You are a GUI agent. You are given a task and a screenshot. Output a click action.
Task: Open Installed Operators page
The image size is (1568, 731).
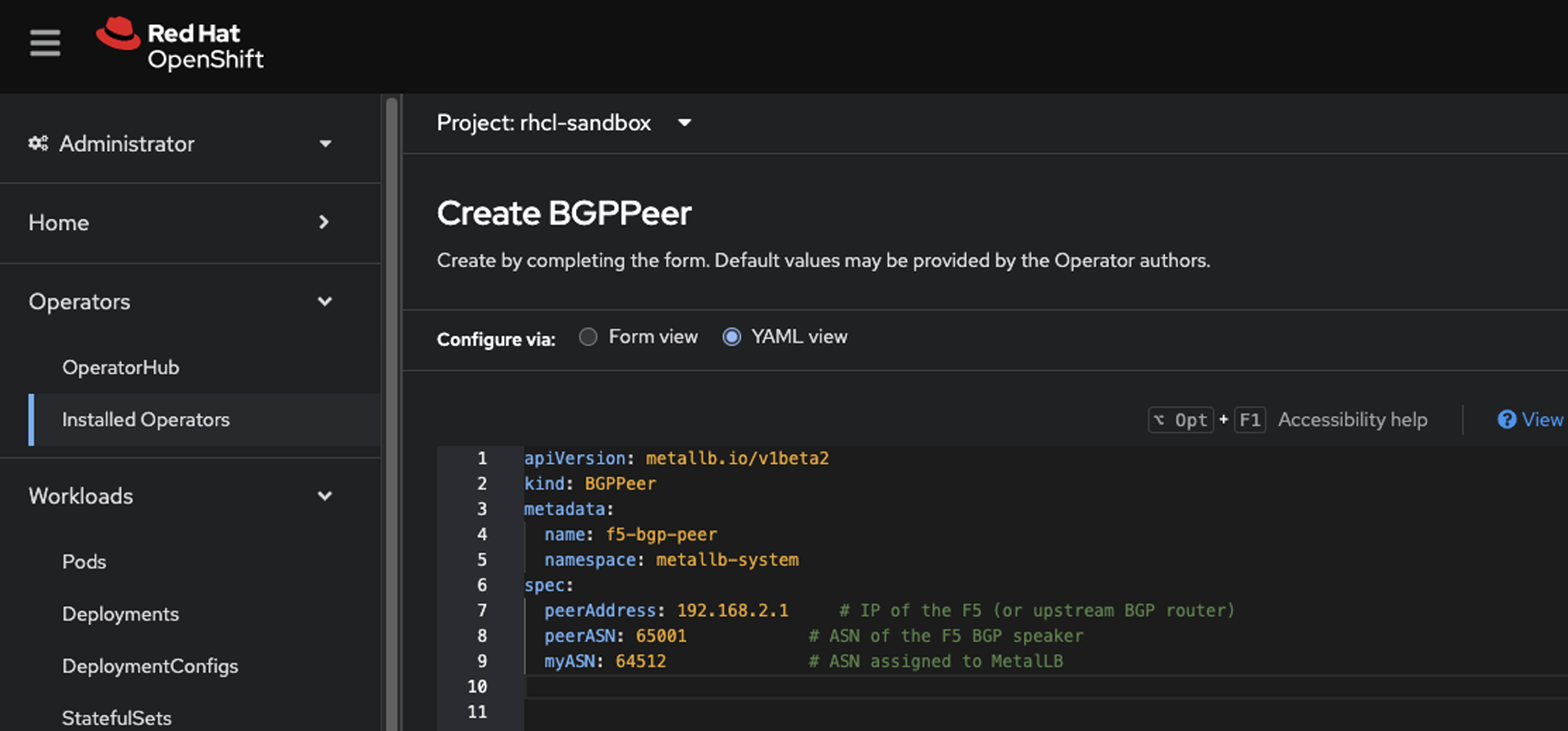(x=145, y=420)
